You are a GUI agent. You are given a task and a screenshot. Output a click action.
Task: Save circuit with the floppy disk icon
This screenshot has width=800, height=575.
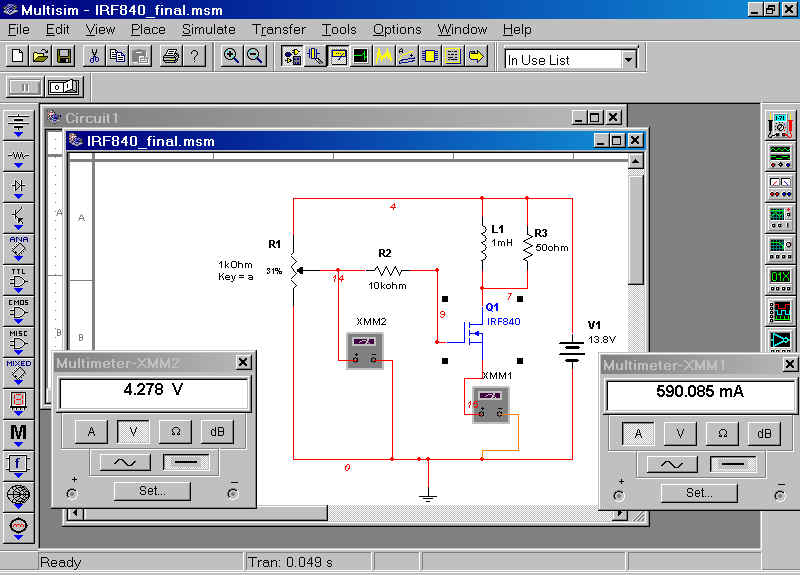coord(64,56)
